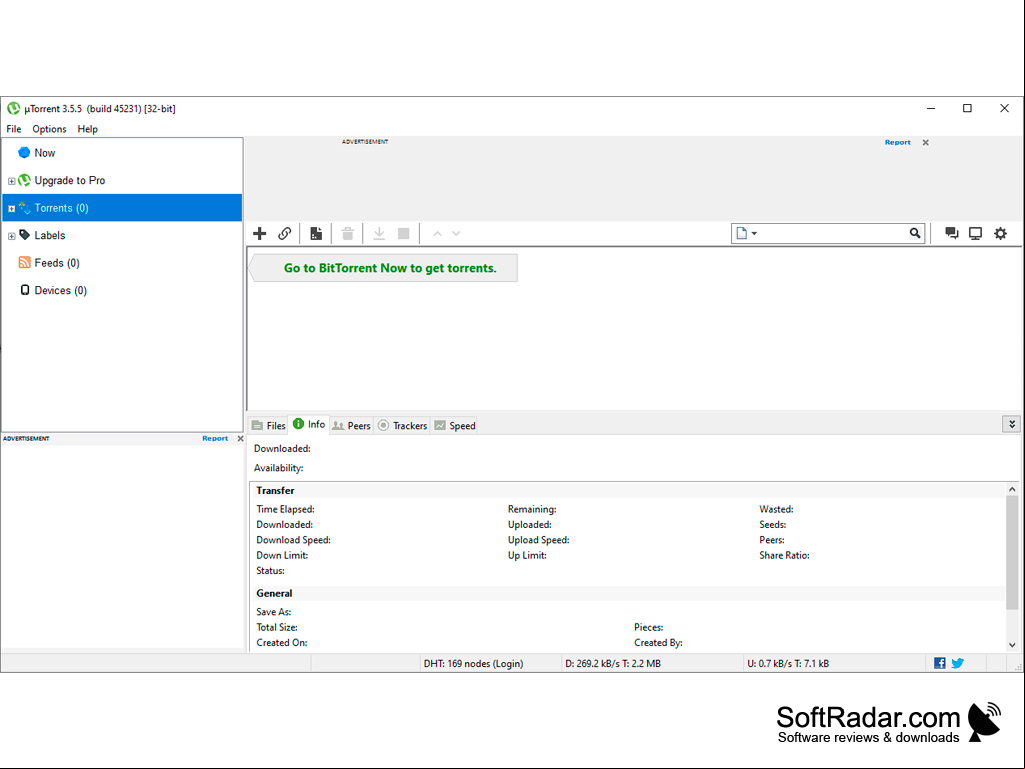This screenshot has height=769, width=1025.
Task: Open the search provider dropdown
Action: pos(747,233)
